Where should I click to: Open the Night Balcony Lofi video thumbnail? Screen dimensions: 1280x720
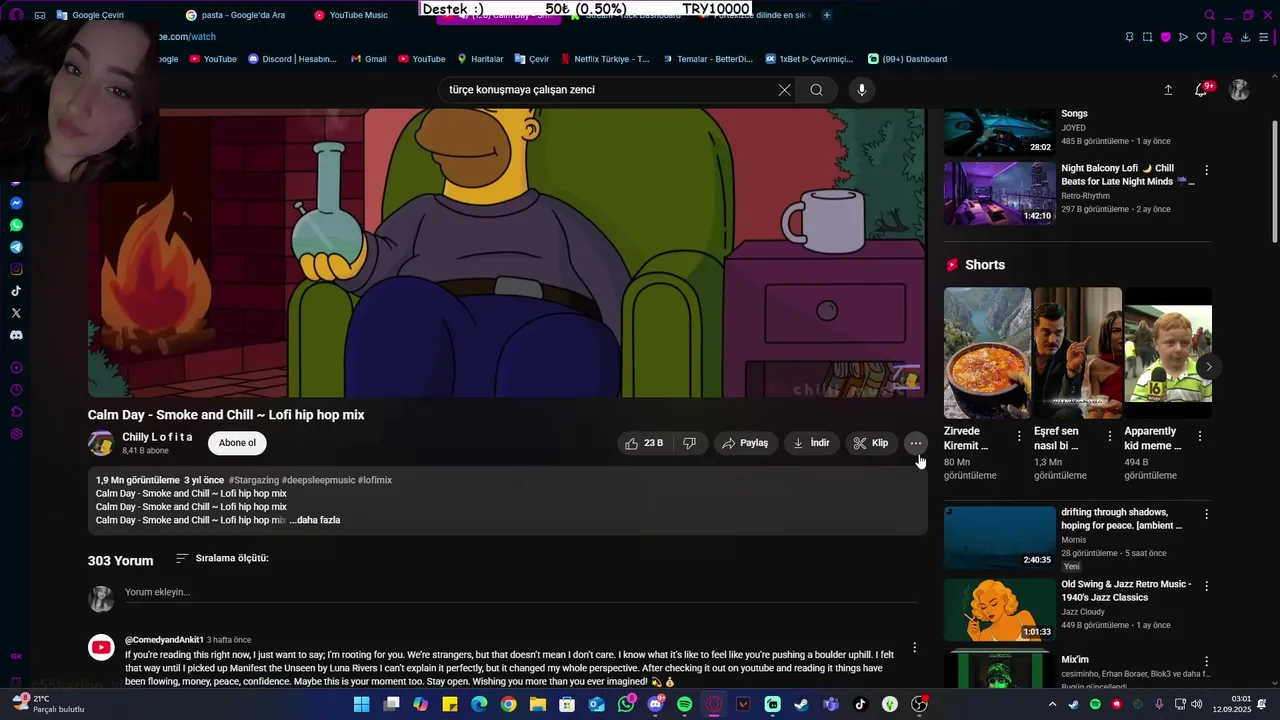tap(999, 193)
